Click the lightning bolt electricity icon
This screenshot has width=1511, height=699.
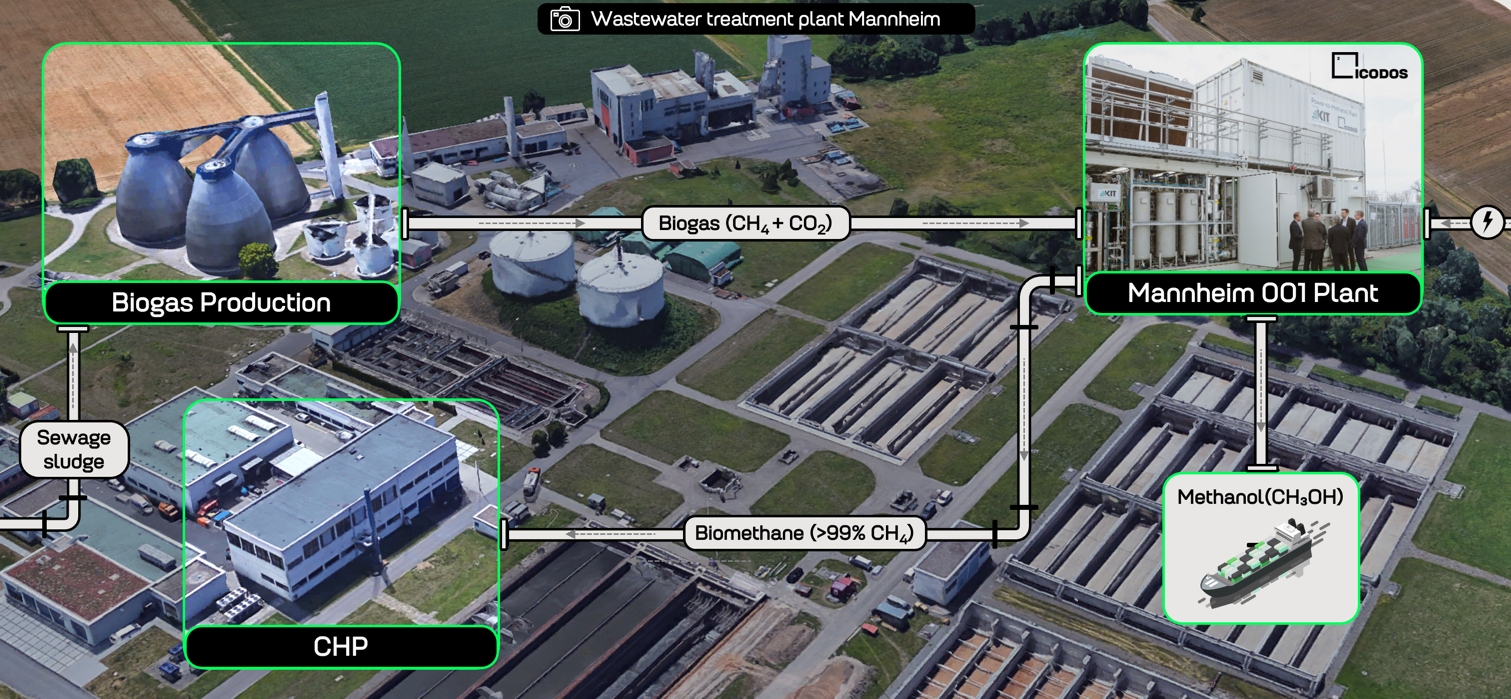tap(1487, 222)
